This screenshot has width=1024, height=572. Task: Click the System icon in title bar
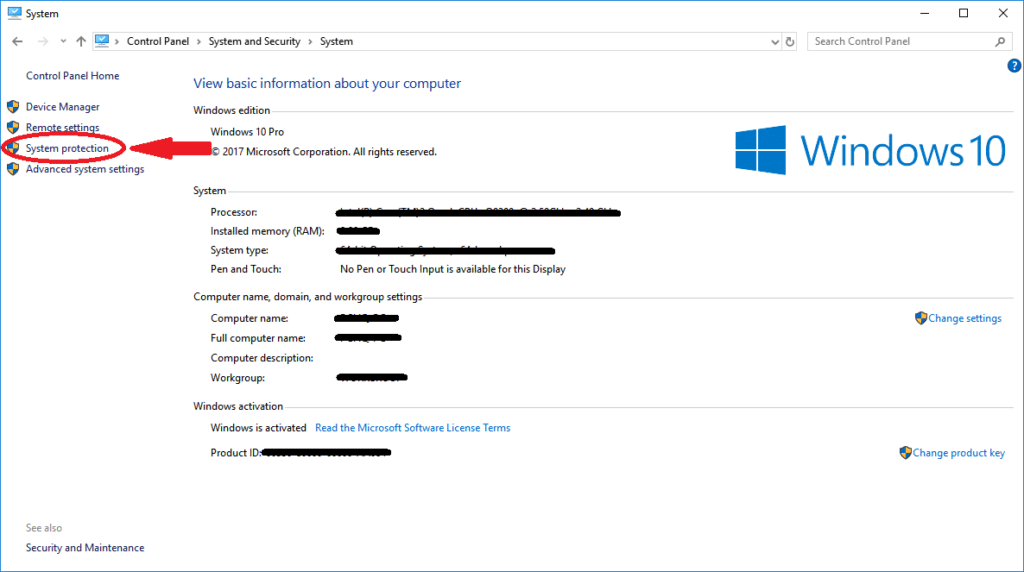pyautogui.click(x=12, y=13)
